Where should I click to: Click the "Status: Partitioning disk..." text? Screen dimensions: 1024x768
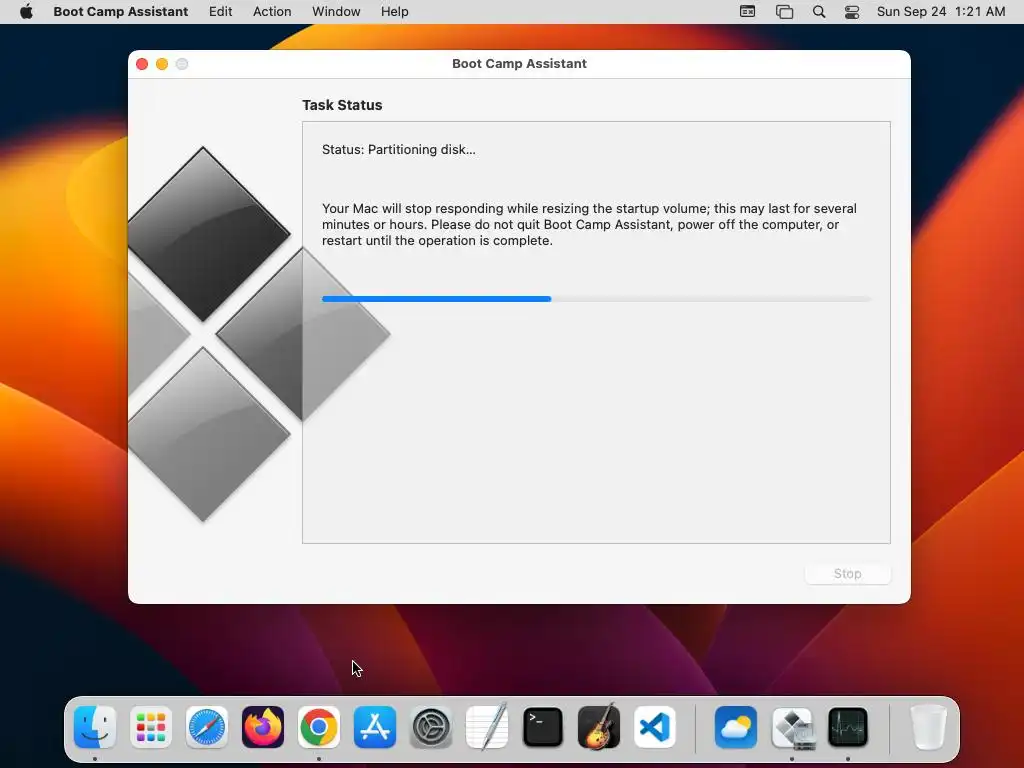click(398, 150)
